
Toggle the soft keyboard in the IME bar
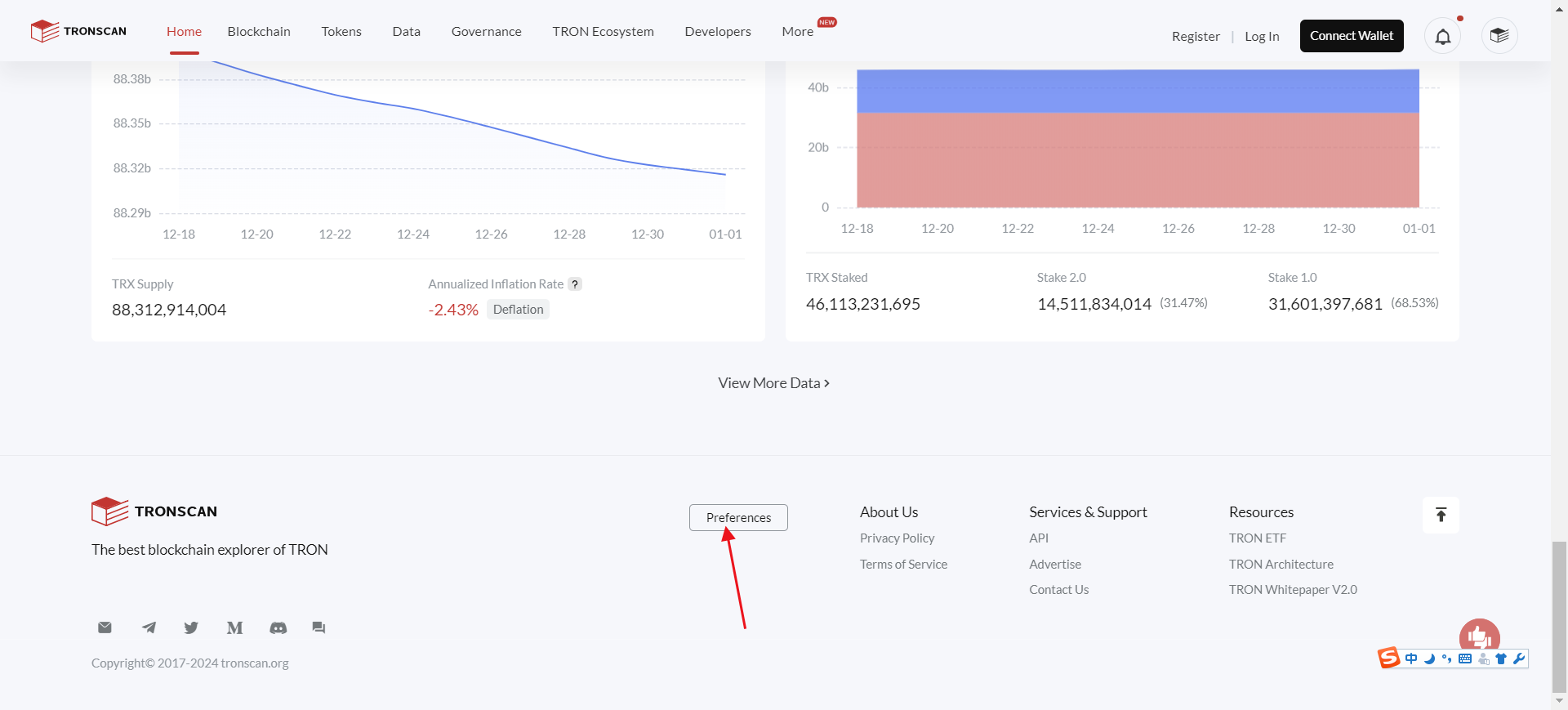point(1465,659)
